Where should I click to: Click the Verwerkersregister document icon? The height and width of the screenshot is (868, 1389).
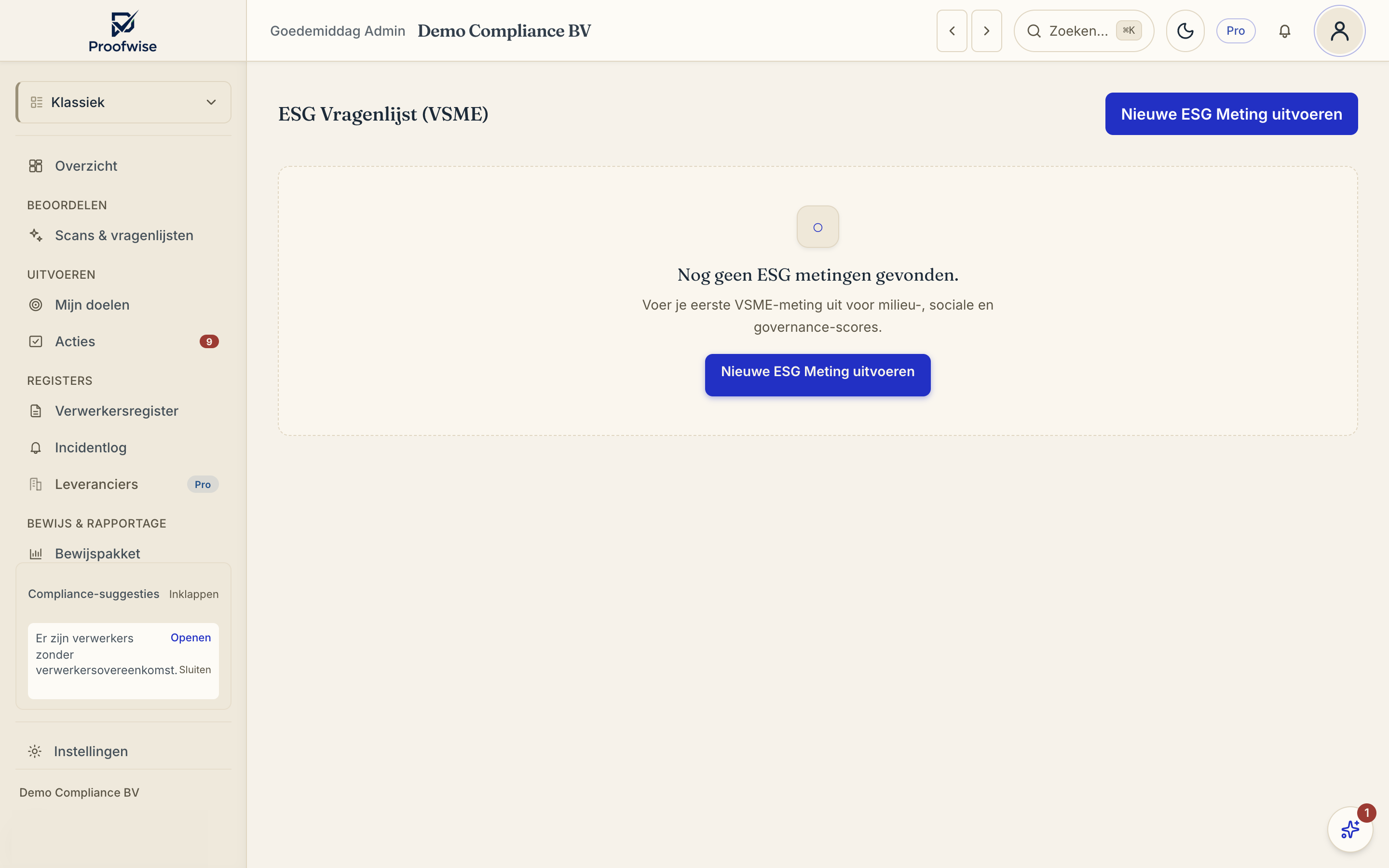click(36, 411)
